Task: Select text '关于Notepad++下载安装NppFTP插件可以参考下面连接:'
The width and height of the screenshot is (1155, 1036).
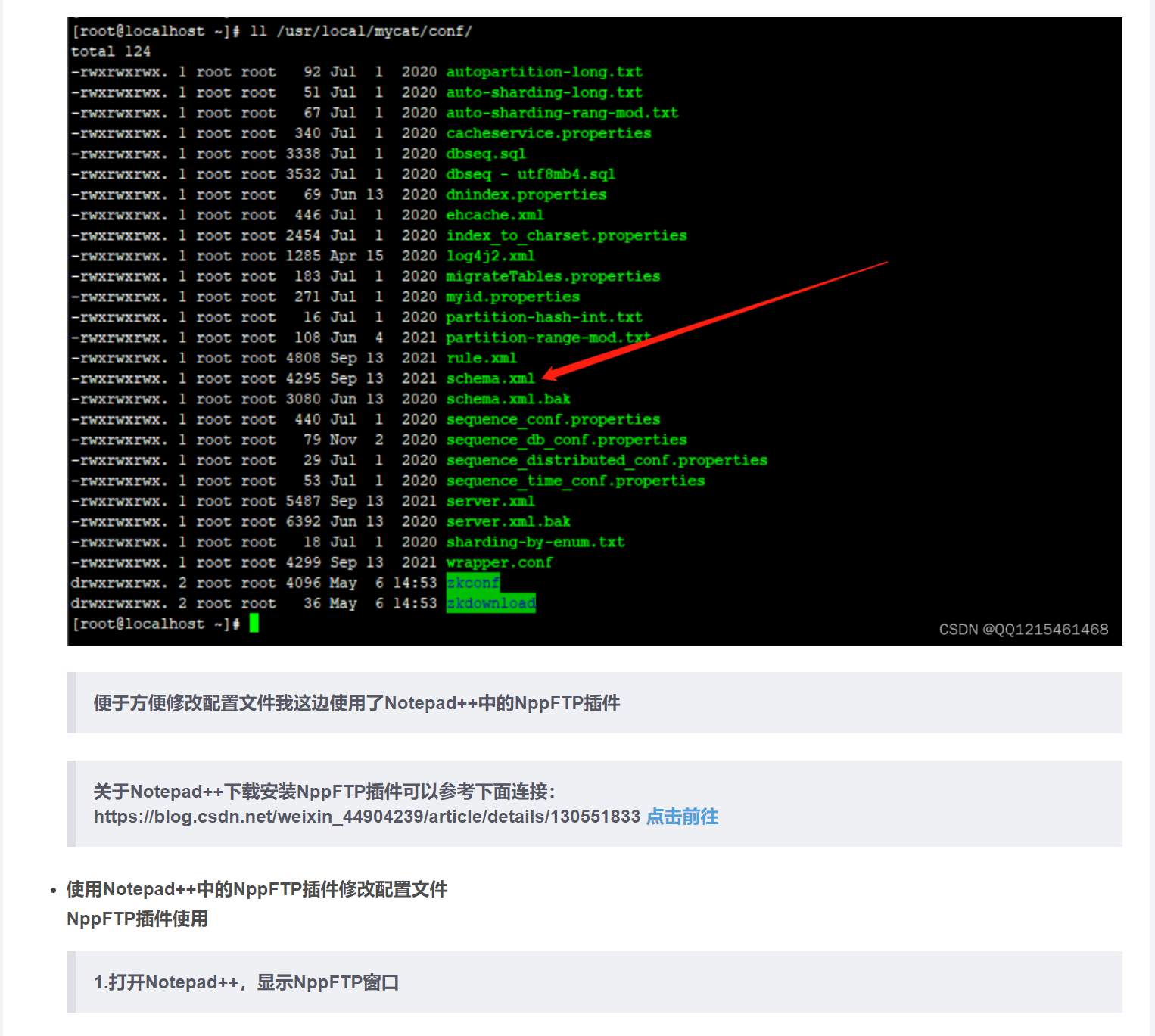Action: [x=325, y=792]
